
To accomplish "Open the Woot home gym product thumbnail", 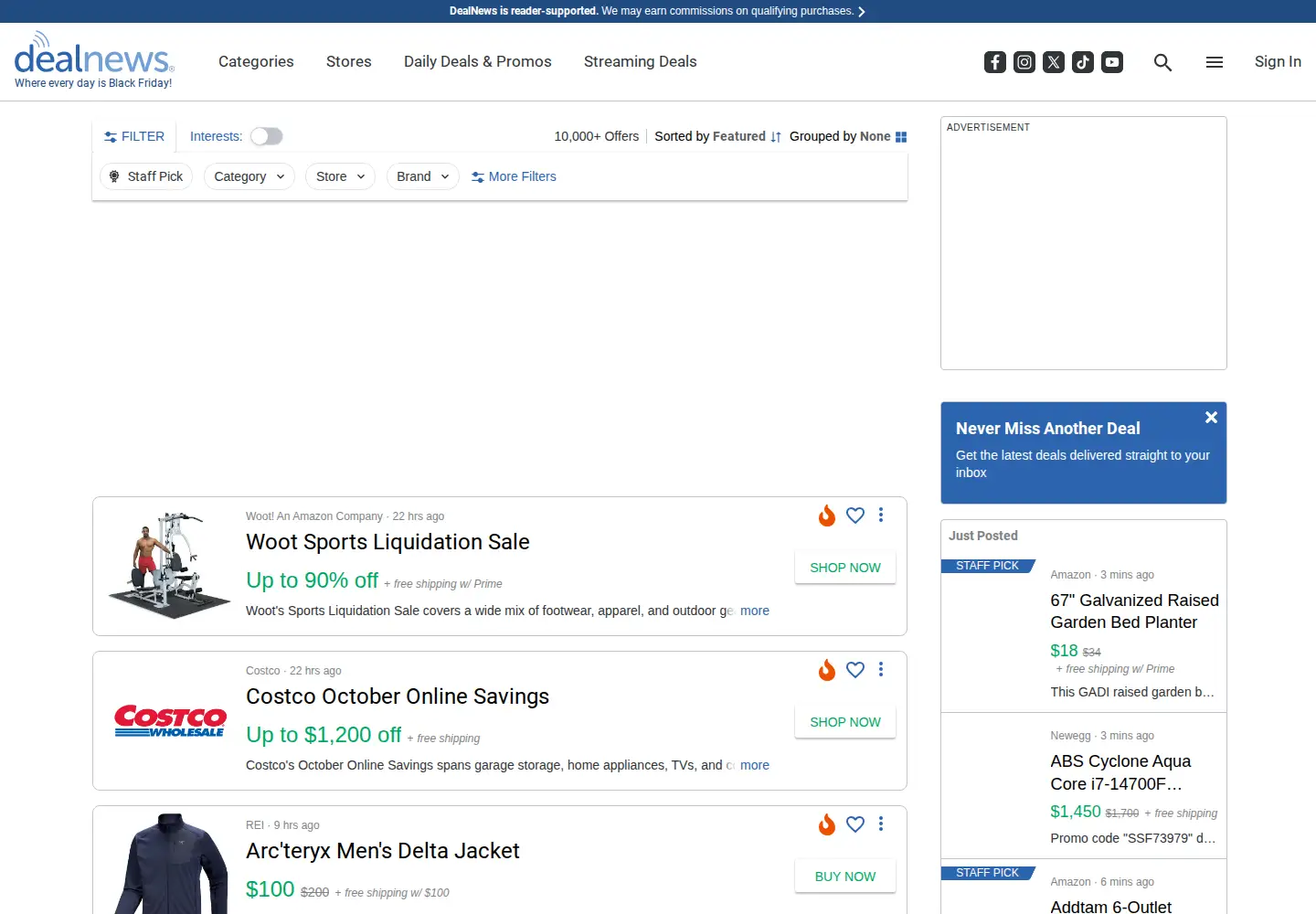I will coord(170,566).
